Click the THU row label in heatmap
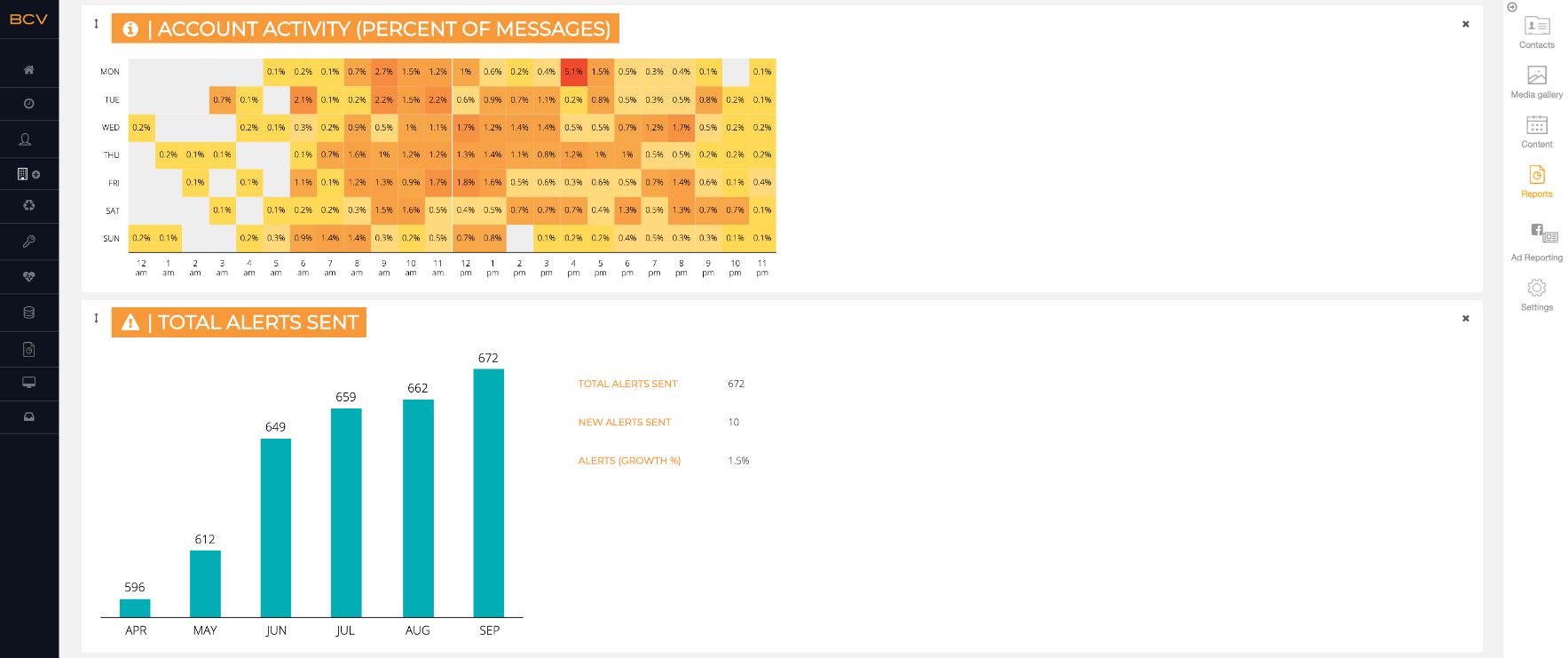The height and width of the screenshot is (658, 1568). tap(111, 155)
